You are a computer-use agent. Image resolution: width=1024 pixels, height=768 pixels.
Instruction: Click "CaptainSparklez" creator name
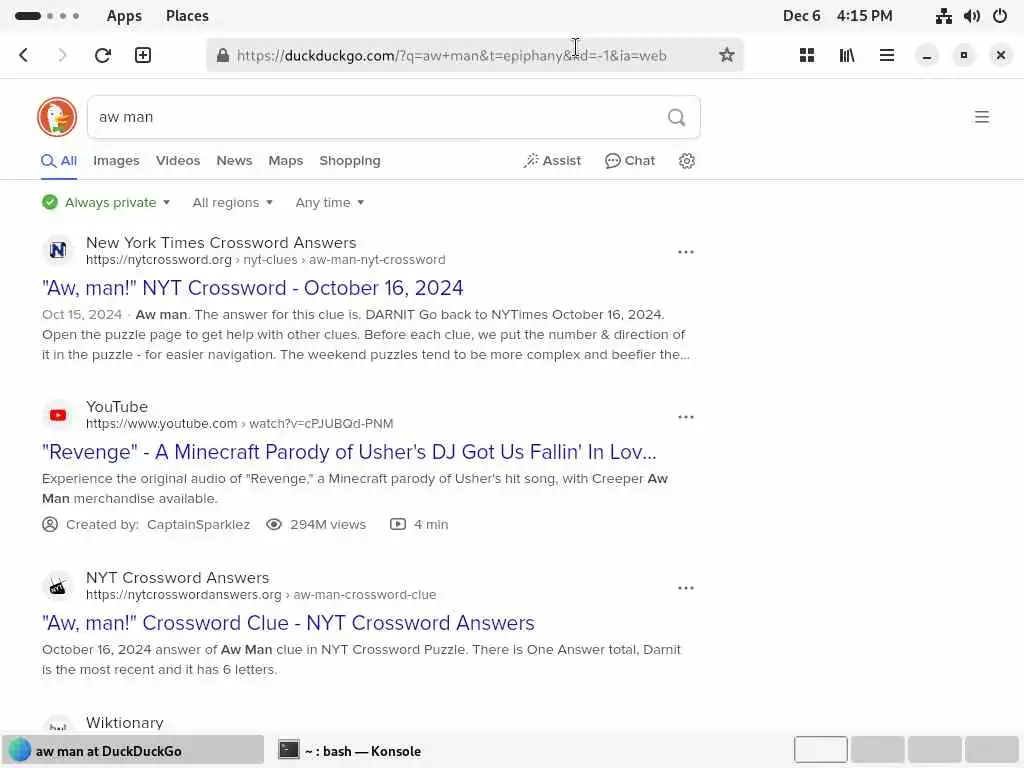(199, 524)
